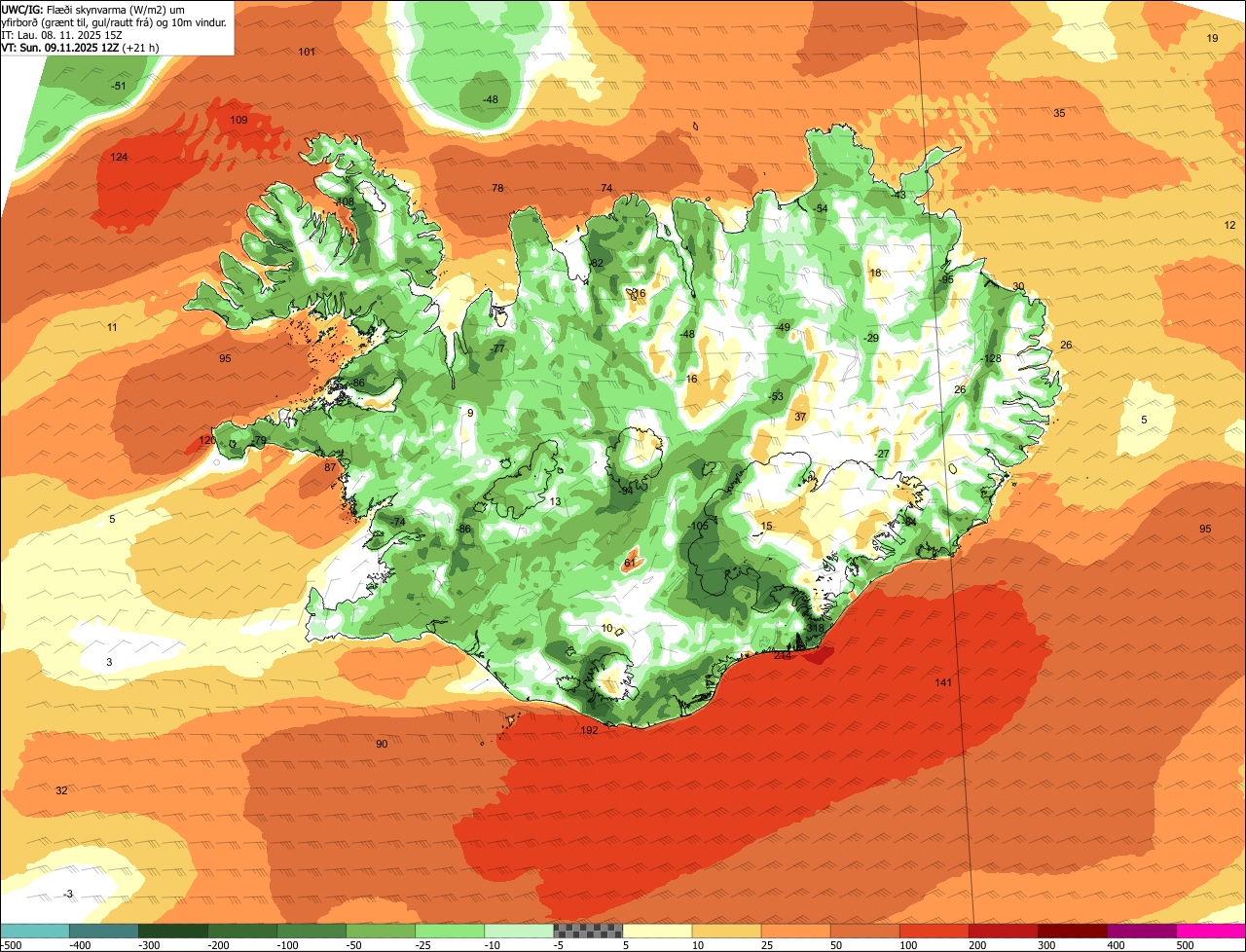
Task: Click the map value '-77'
Action: pyautogui.click(x=497, y=348)
